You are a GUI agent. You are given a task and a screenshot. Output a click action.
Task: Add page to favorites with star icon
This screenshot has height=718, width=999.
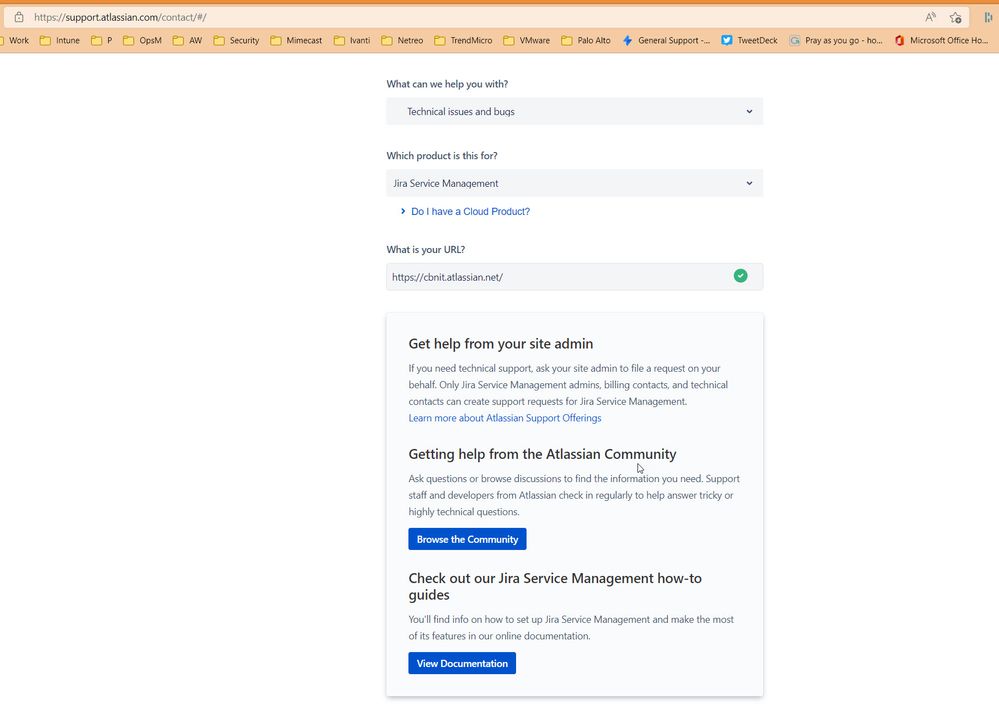coord(956,17)
